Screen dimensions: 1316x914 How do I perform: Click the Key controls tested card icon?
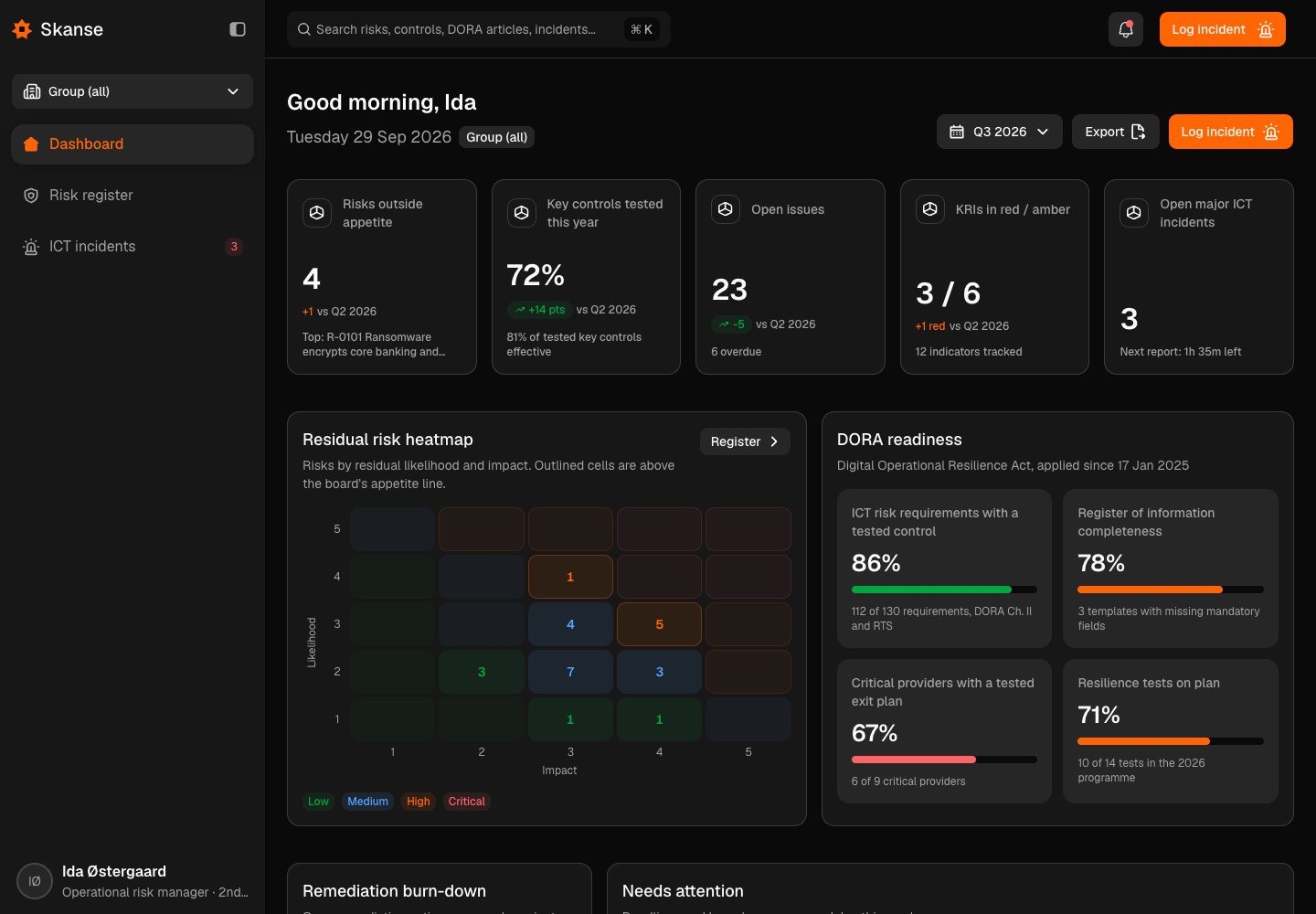tap(522, 213)
